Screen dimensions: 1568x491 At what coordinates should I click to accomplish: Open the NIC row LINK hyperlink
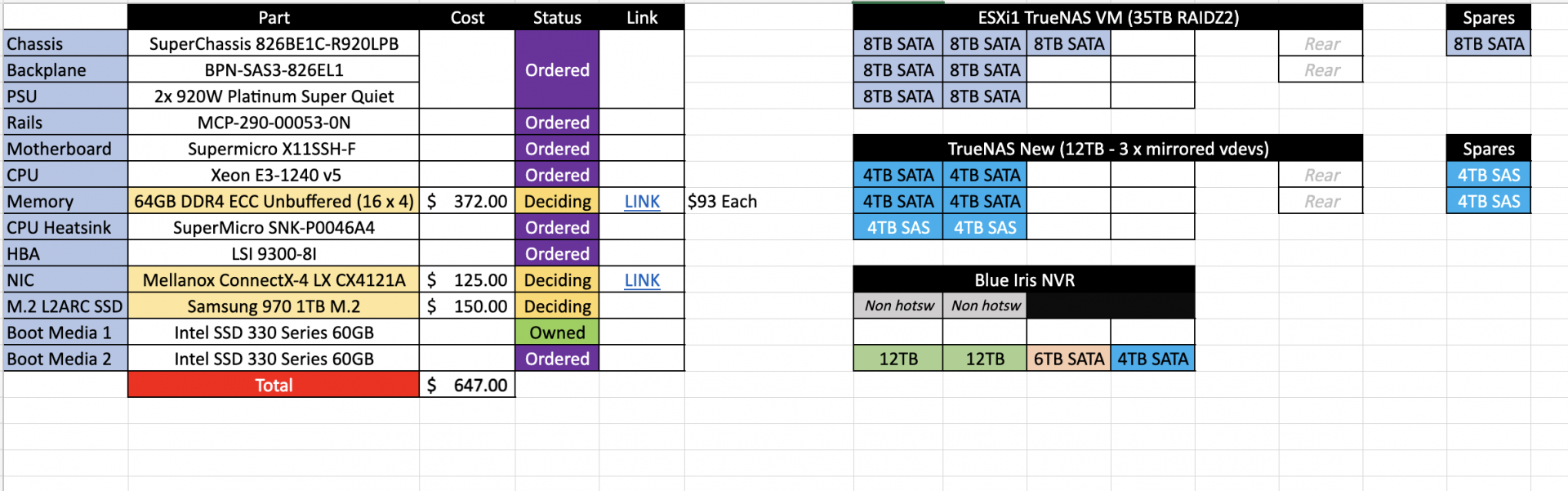tap(642, 280)
